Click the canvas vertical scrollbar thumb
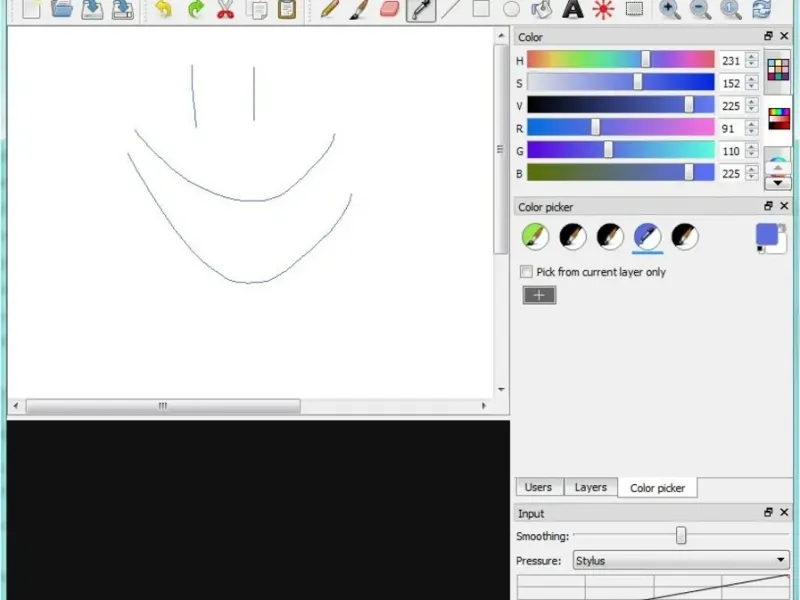The width and height of the screenshot is (800, 600). click(x=501, y=149)
